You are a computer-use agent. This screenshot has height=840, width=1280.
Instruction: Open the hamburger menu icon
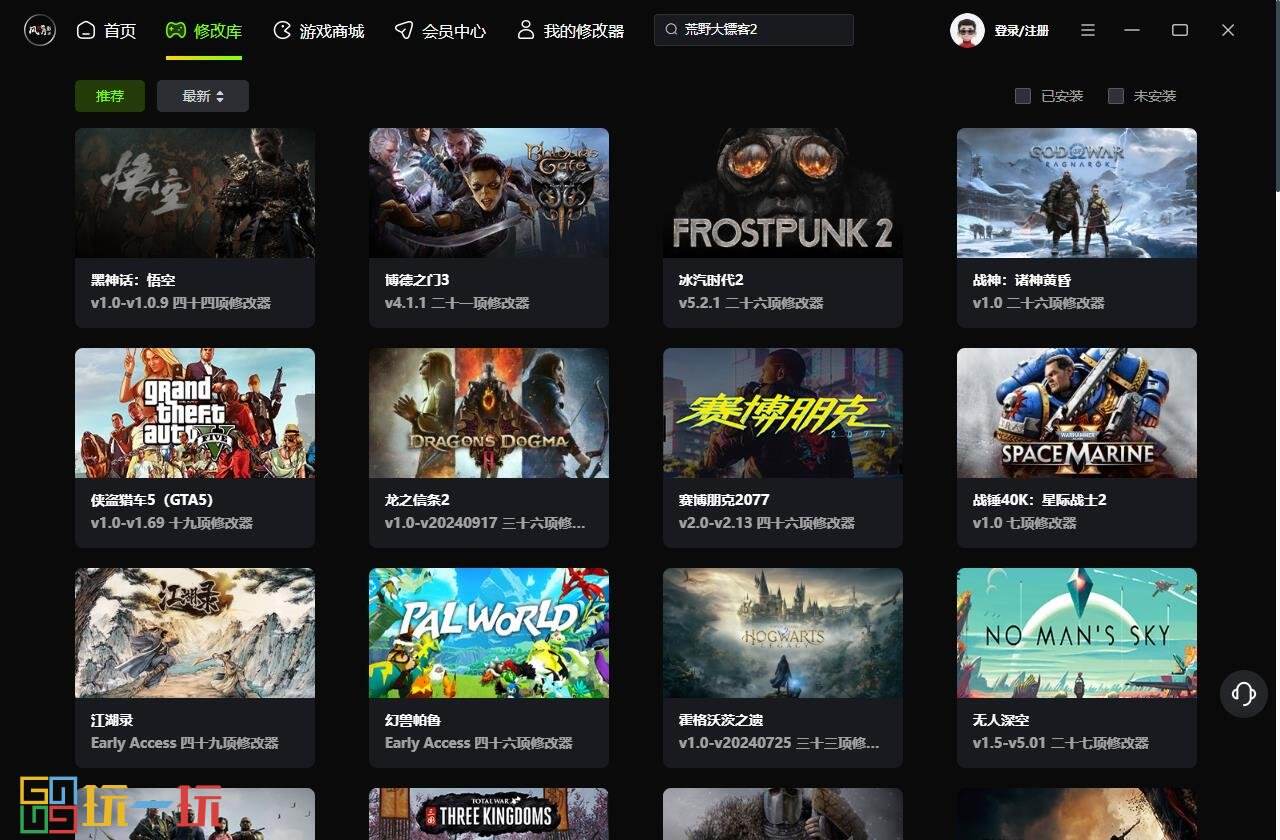[x=1088, y=30]
